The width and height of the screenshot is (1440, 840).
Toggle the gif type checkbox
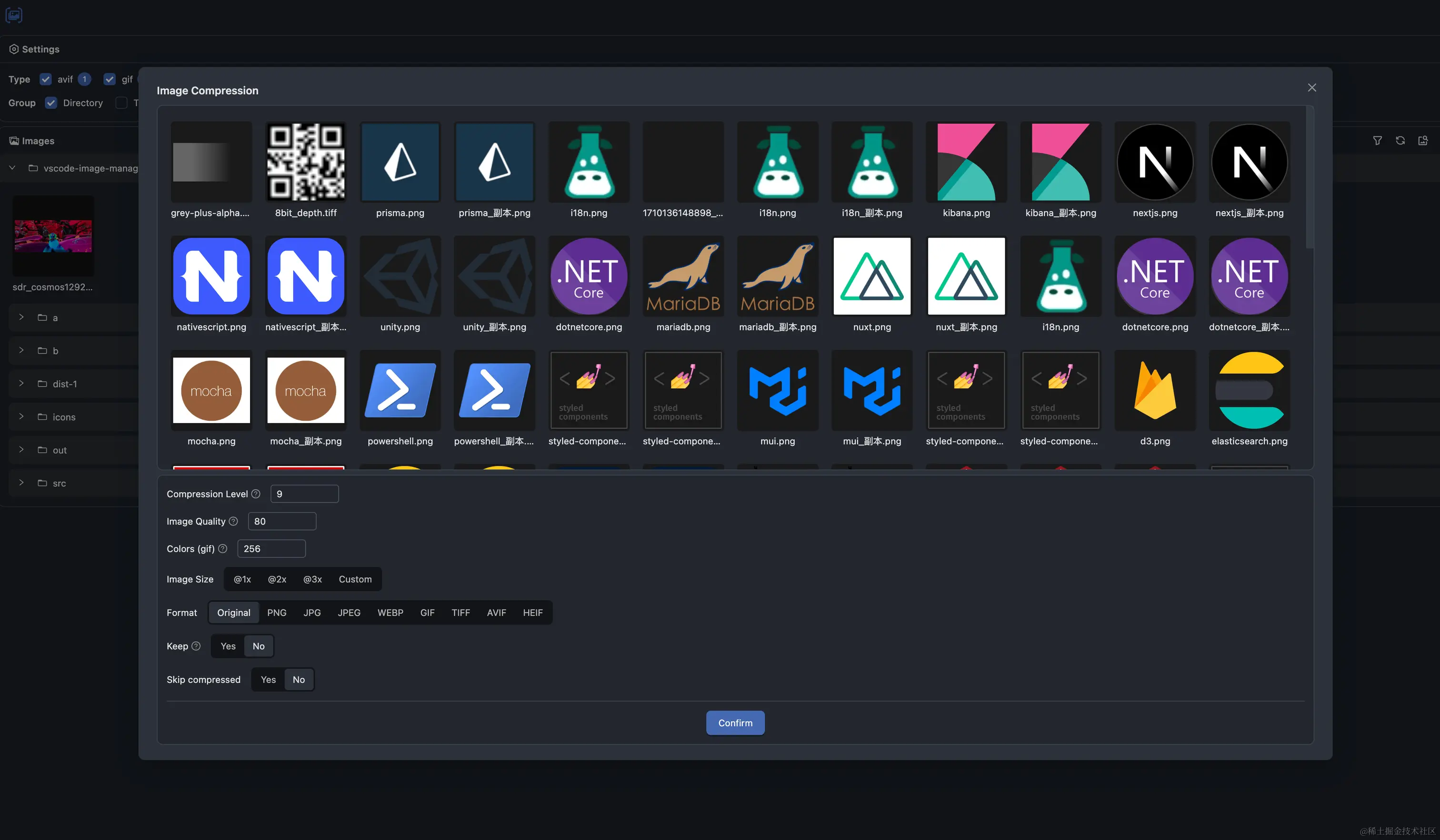[110, 79]
